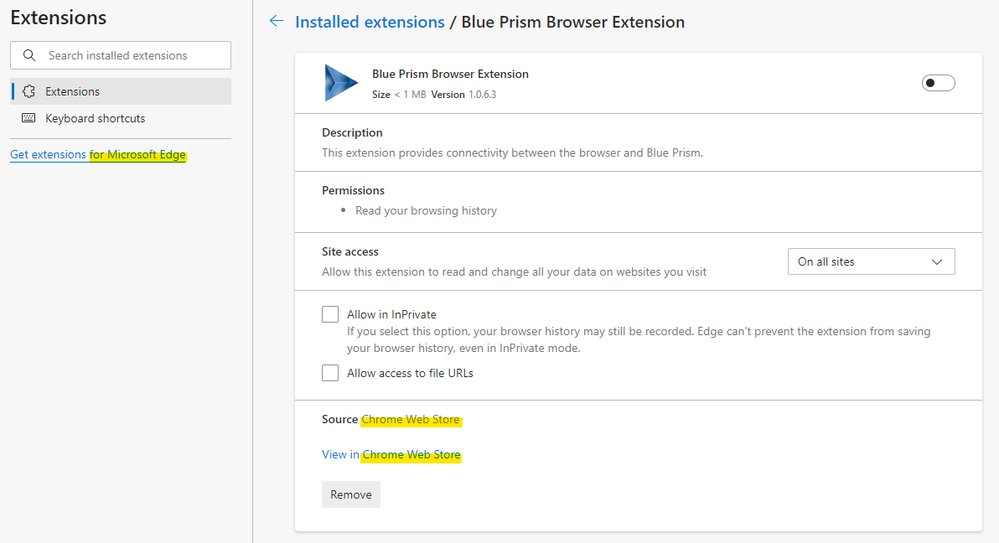Image resolution: width=999 pixels, height=543 pixels.
Task: Select Extensions in the sidebar
Action: point(72,92)
